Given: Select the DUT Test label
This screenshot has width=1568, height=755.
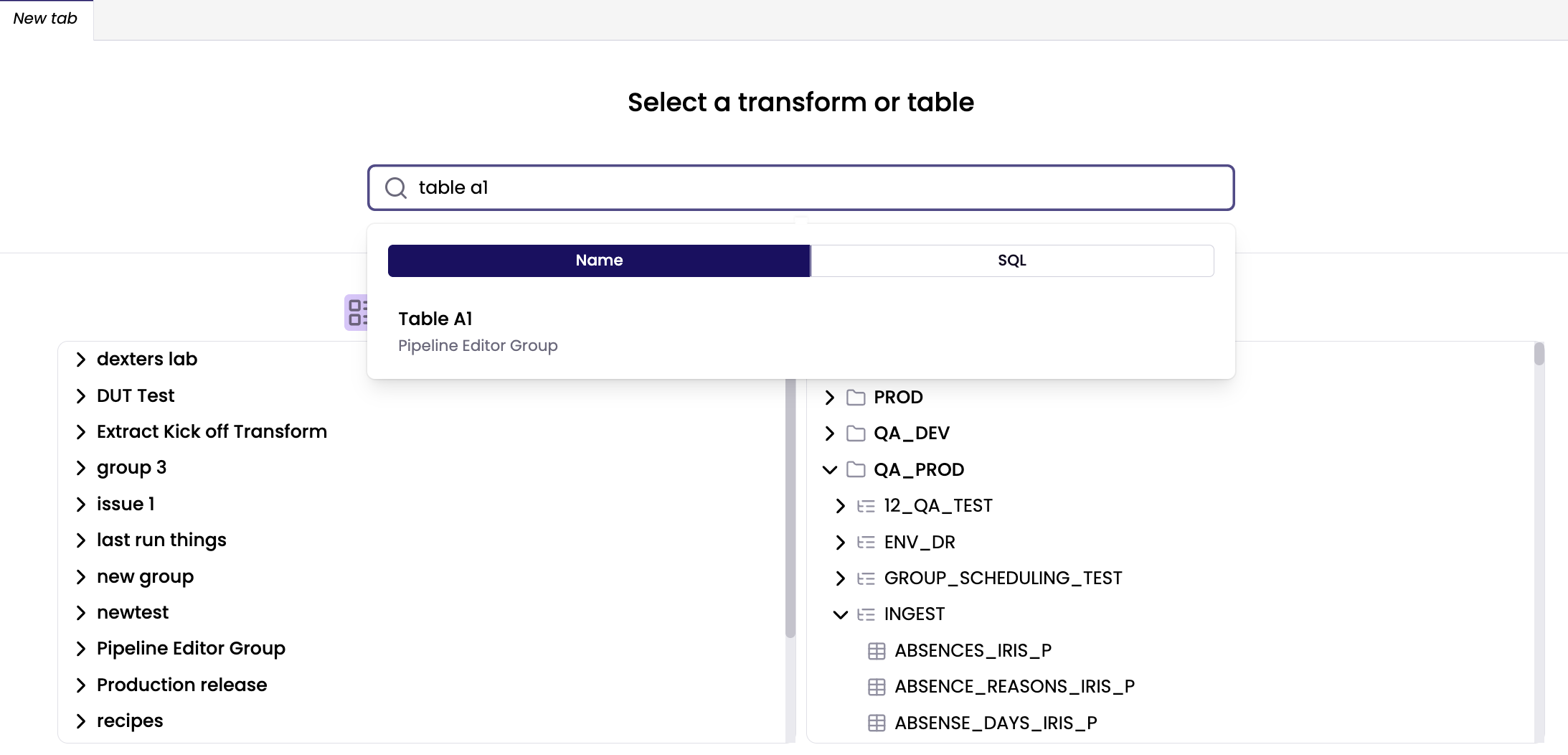Looking at the screenshot, I should (x=136, y=395).
